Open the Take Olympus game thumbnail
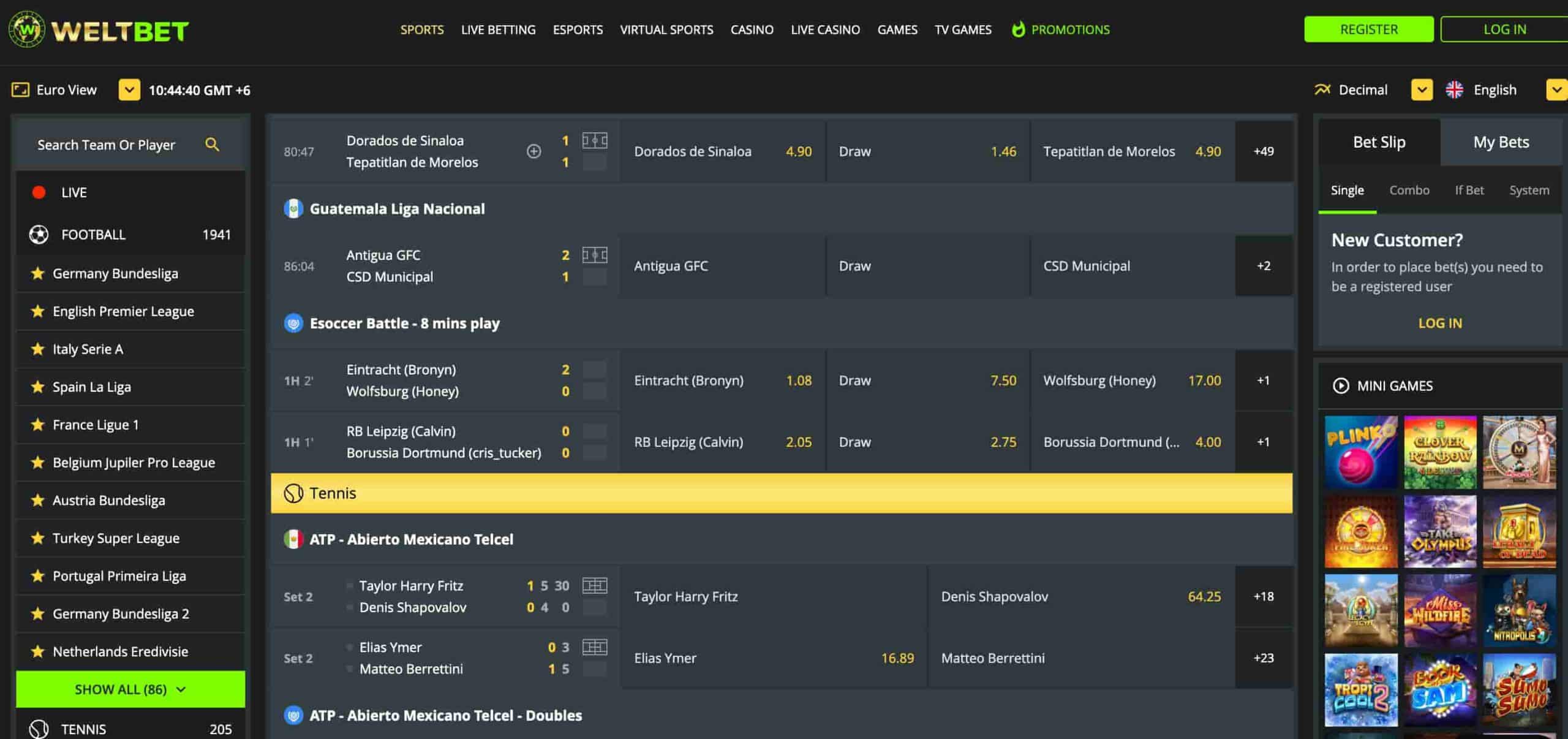The height and width of the screenshot is (739, 1568). 1440,531
